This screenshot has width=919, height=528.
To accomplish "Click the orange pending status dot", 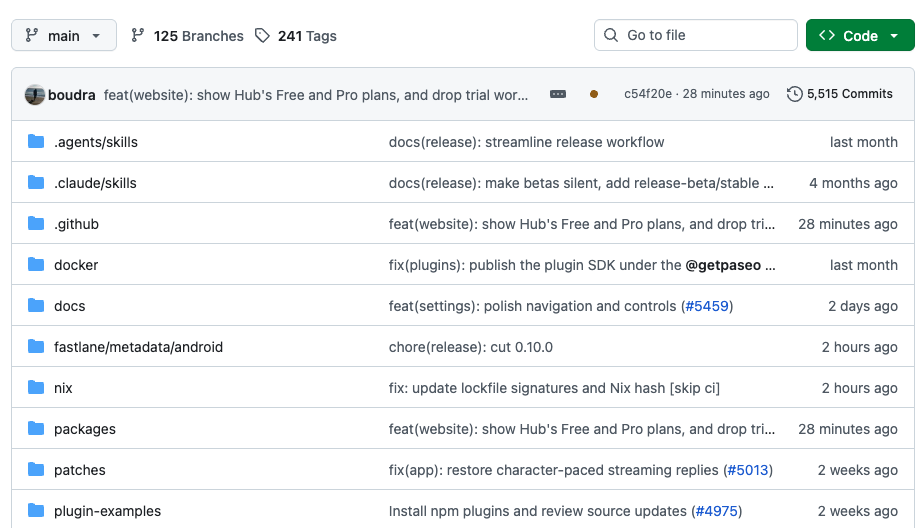I will pos(594,94).
